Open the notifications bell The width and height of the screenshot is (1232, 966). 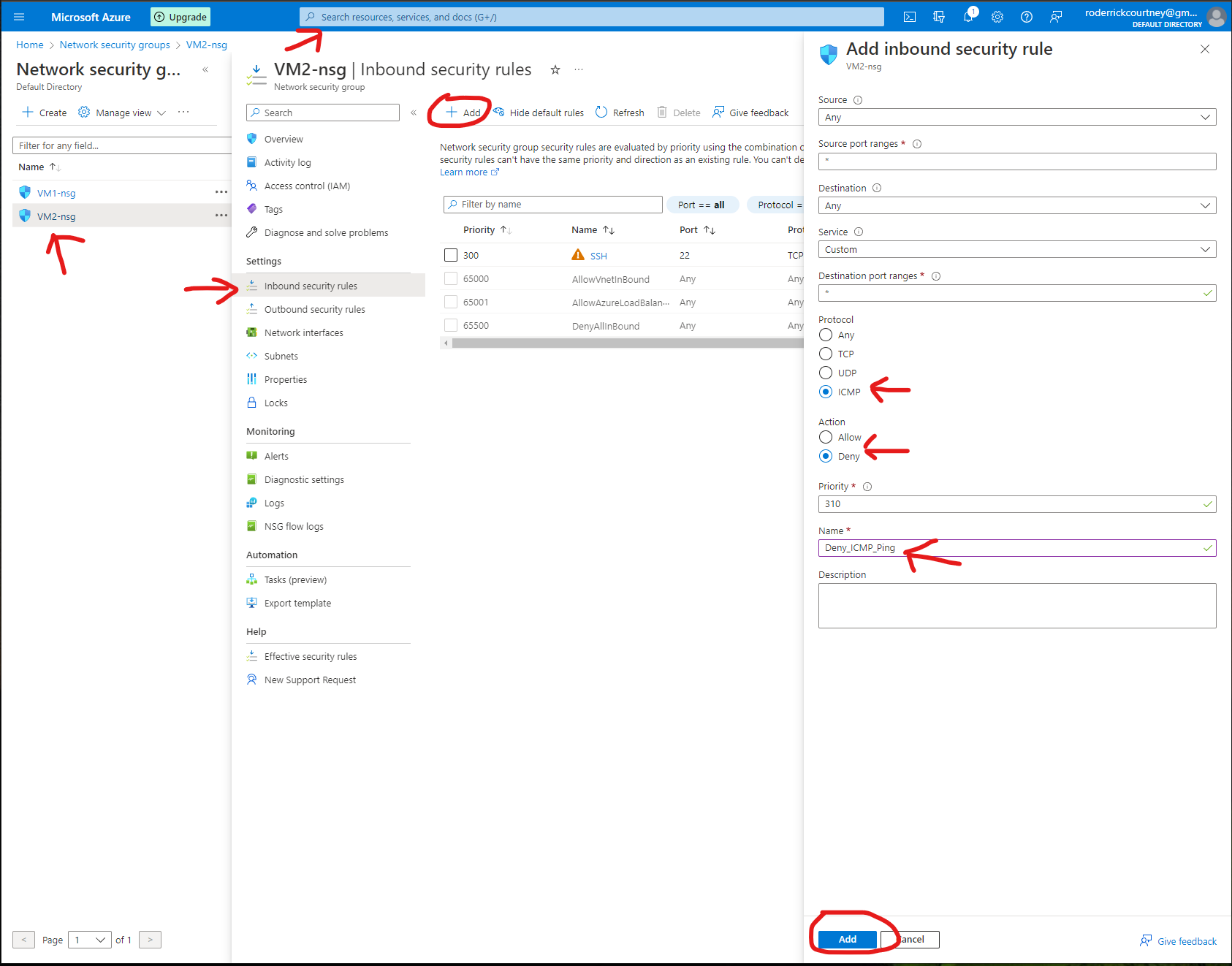click(x=968, y=17)
